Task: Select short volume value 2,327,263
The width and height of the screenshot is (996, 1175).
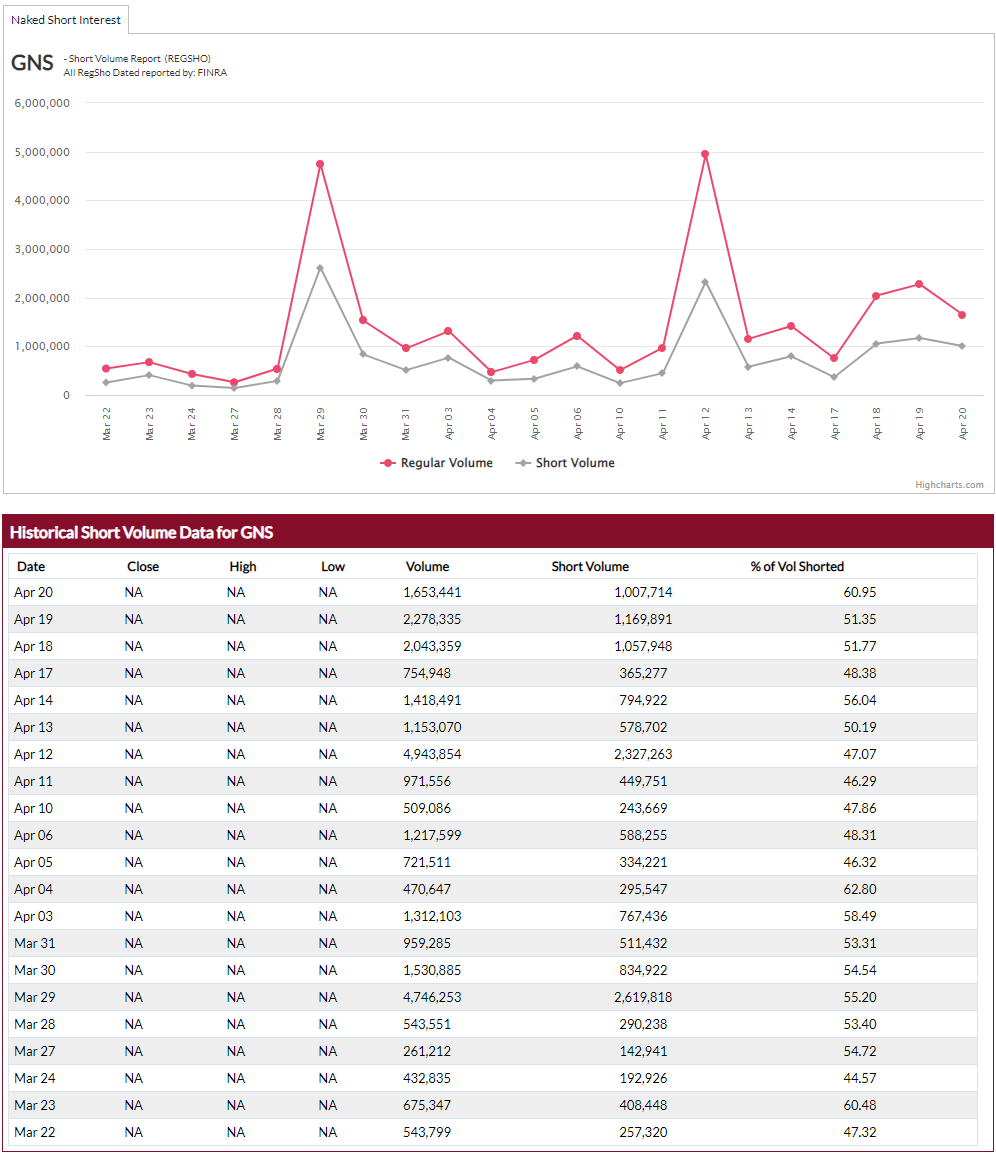Action: [x=643, y=754]
